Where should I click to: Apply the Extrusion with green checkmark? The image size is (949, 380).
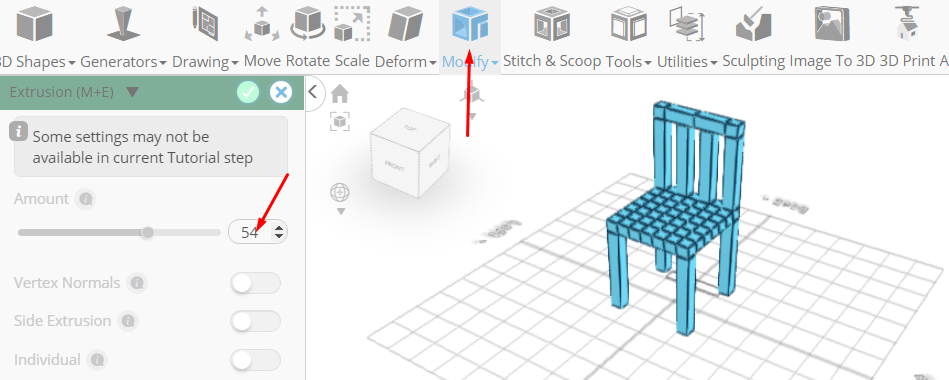248,93
